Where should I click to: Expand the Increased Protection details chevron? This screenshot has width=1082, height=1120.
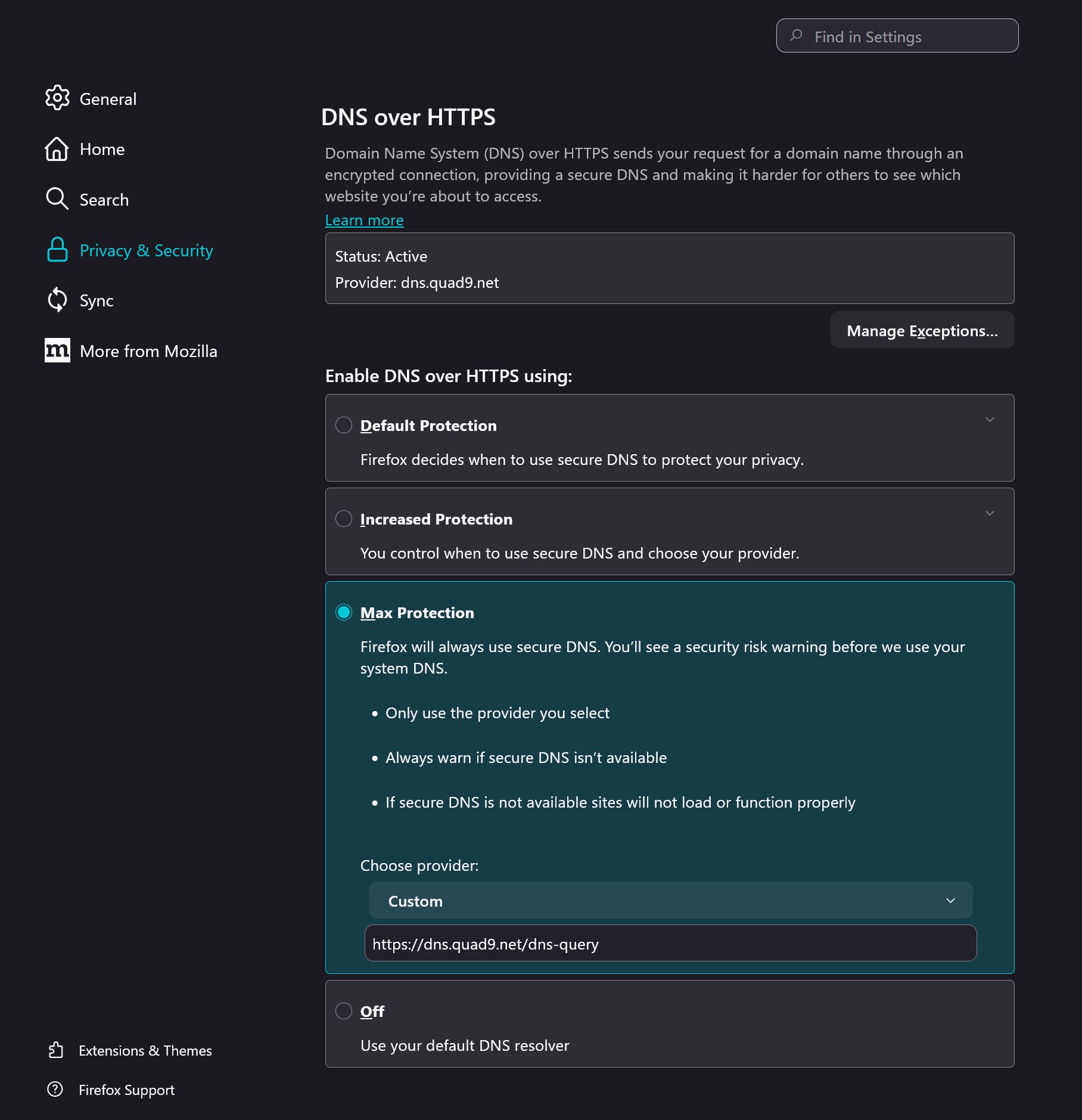click(x=990, y=512)
